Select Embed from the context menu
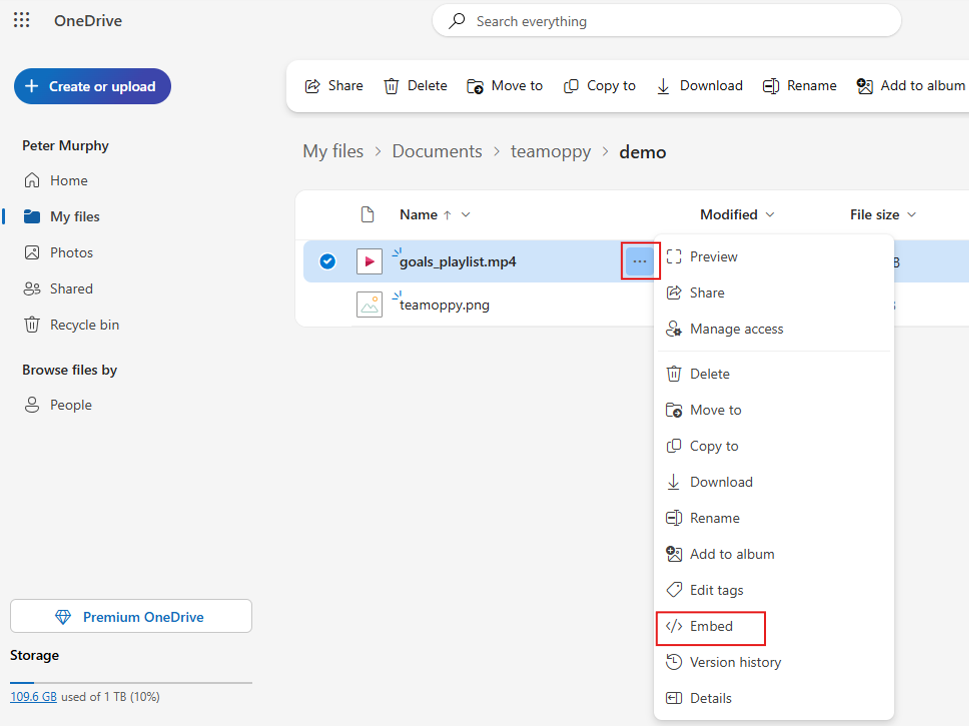The height and width of the screenshot is (726, 969). (x=711, y=627)
